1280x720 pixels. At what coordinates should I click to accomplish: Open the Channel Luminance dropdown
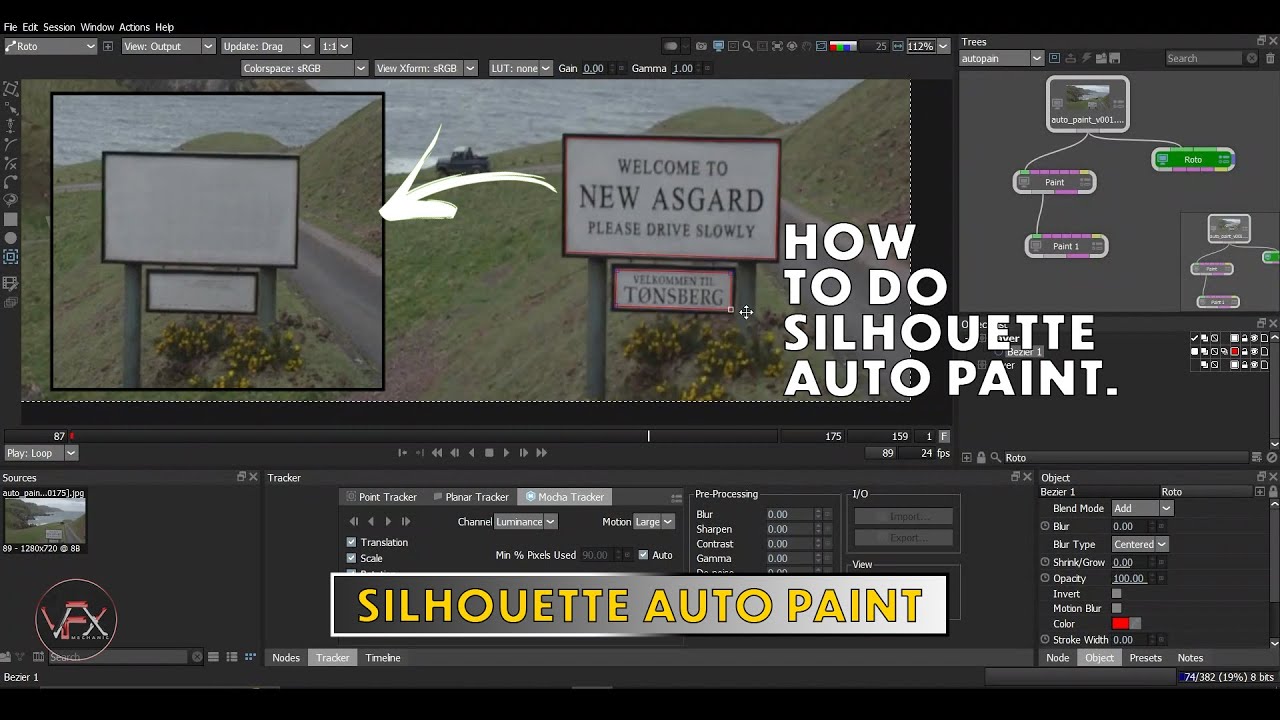pyautogui.click(x=526, y=522)
